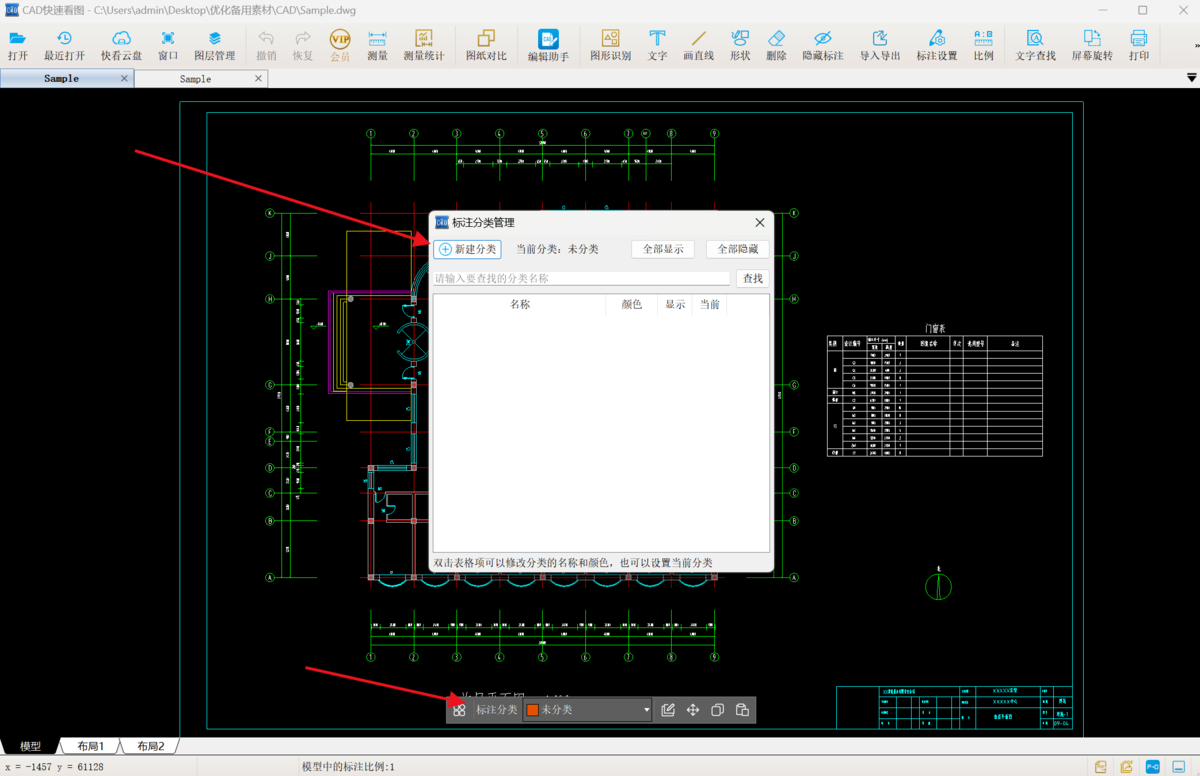Expand the toolbar overflow chevron
1200x776 pixels.
pos(1193,46)
